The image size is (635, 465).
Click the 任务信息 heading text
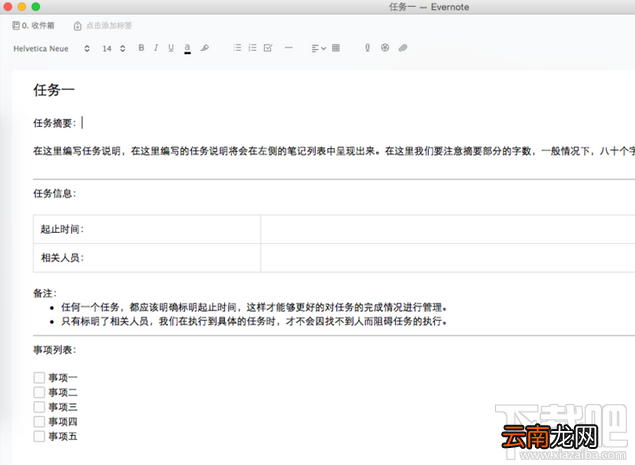pyautogui.click(x=55, y=194)
